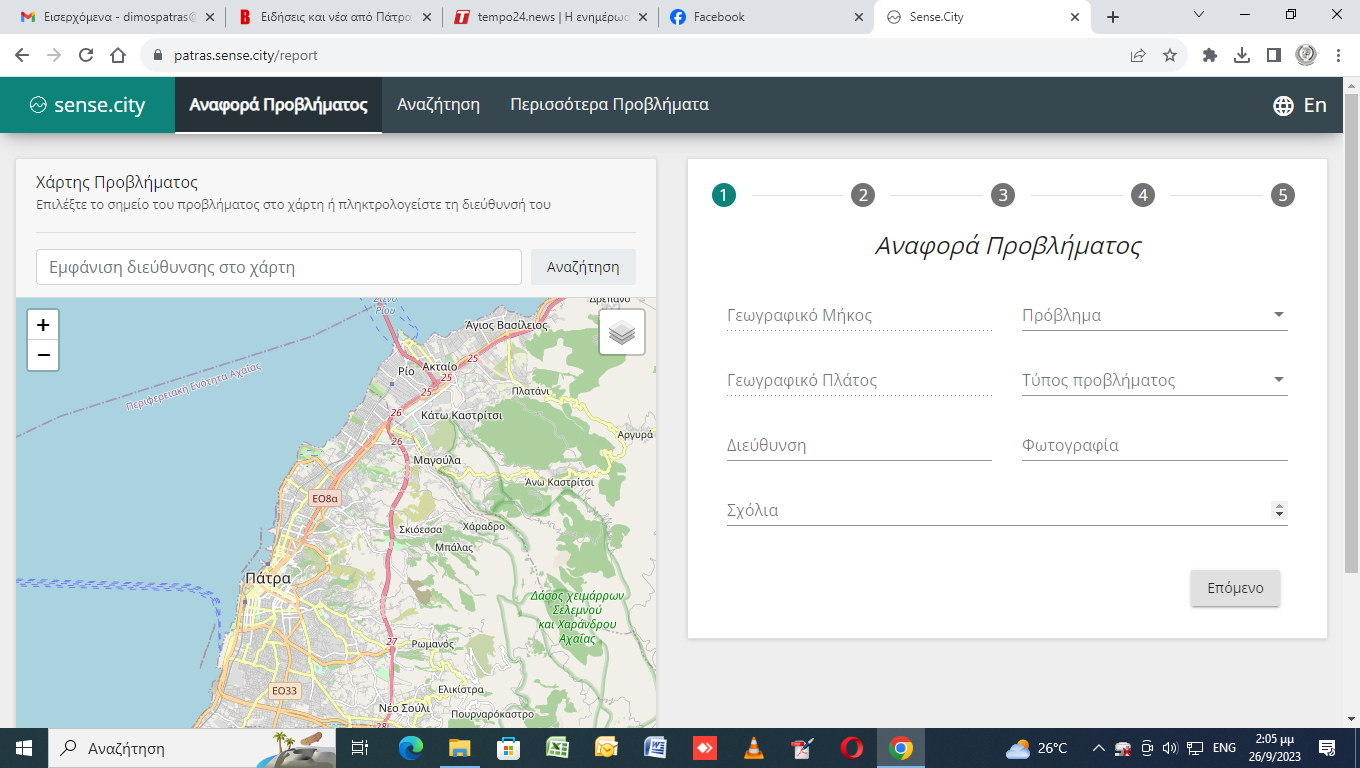
Task: Click the Γεωγραφικό Πλάτος field
Action: click(859, 381)
